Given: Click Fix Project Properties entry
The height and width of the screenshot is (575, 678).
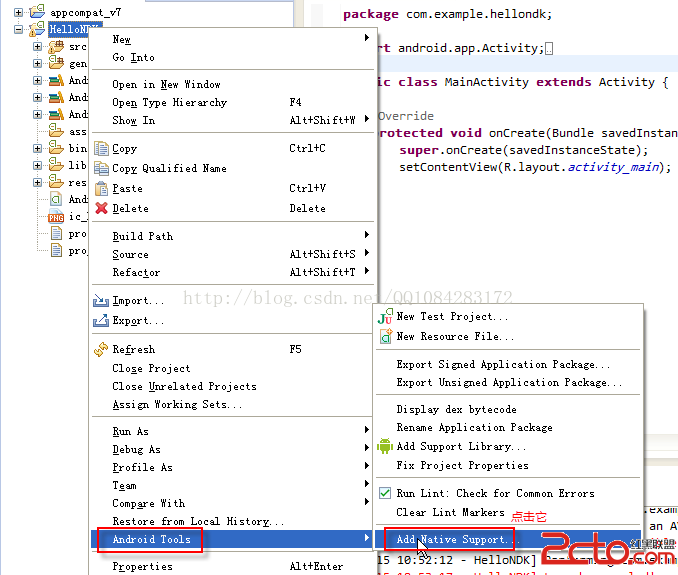Looking at the screenshot, I should pos(462,465).
